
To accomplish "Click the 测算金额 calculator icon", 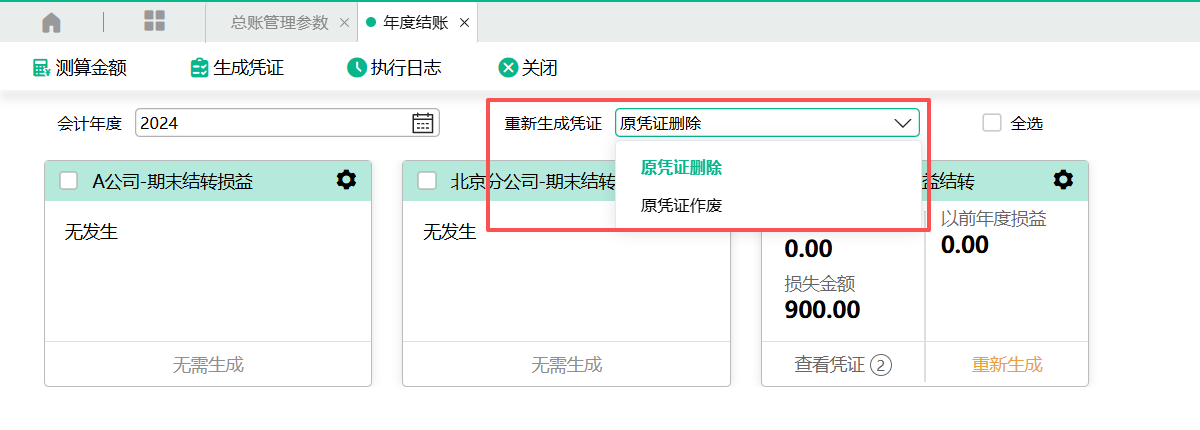I will click(41, 68).
